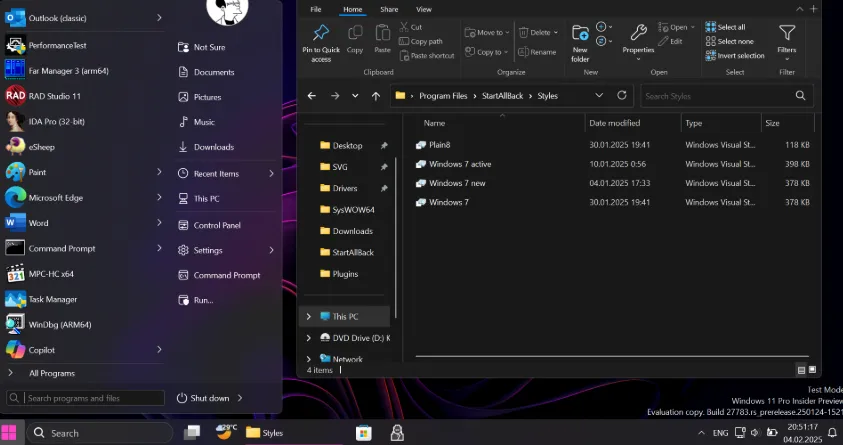
Task: Open Task Manager from Start menu
Action: (83, 299)
